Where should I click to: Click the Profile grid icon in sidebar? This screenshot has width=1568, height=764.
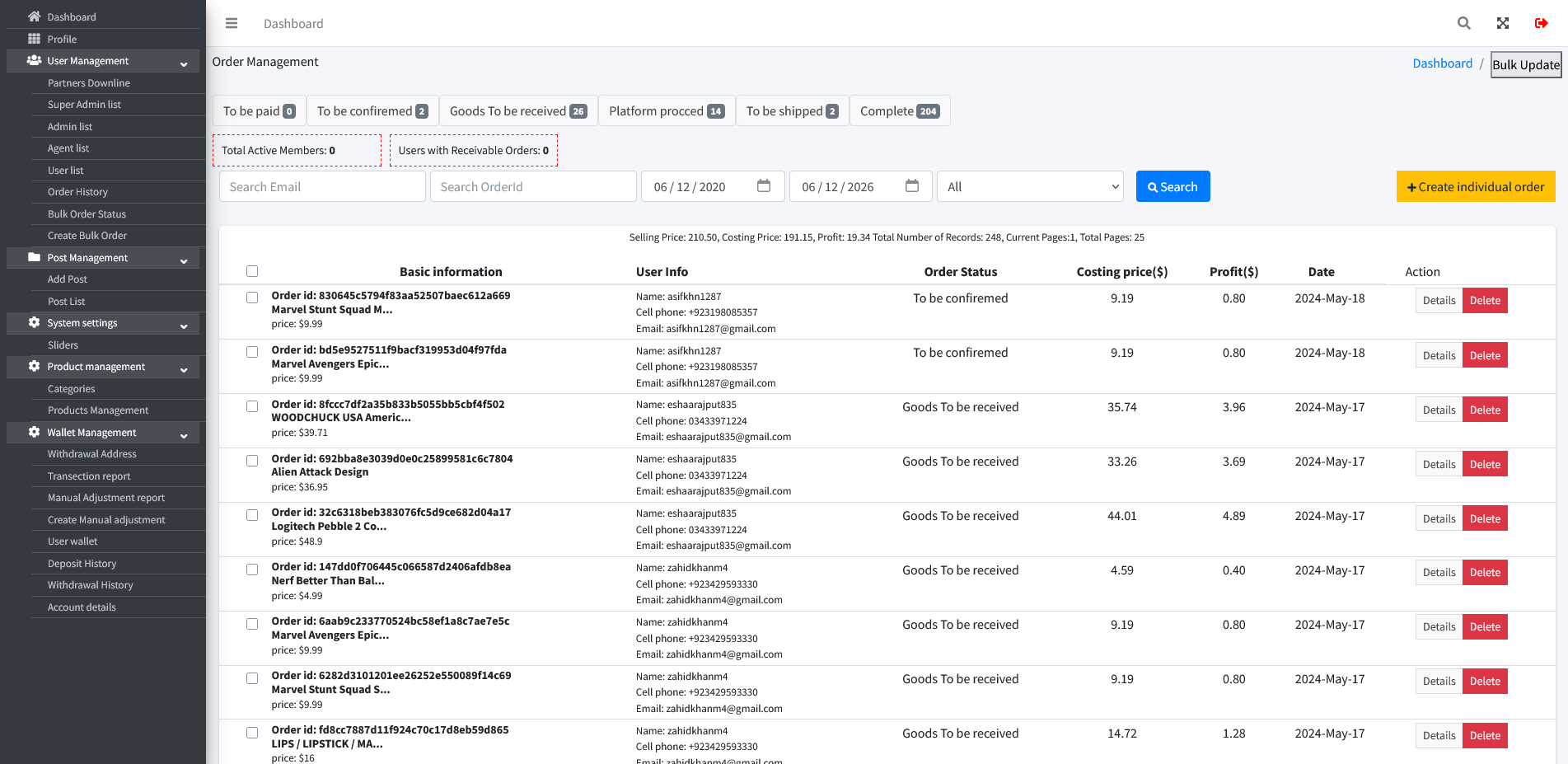(x=34, y=39)
